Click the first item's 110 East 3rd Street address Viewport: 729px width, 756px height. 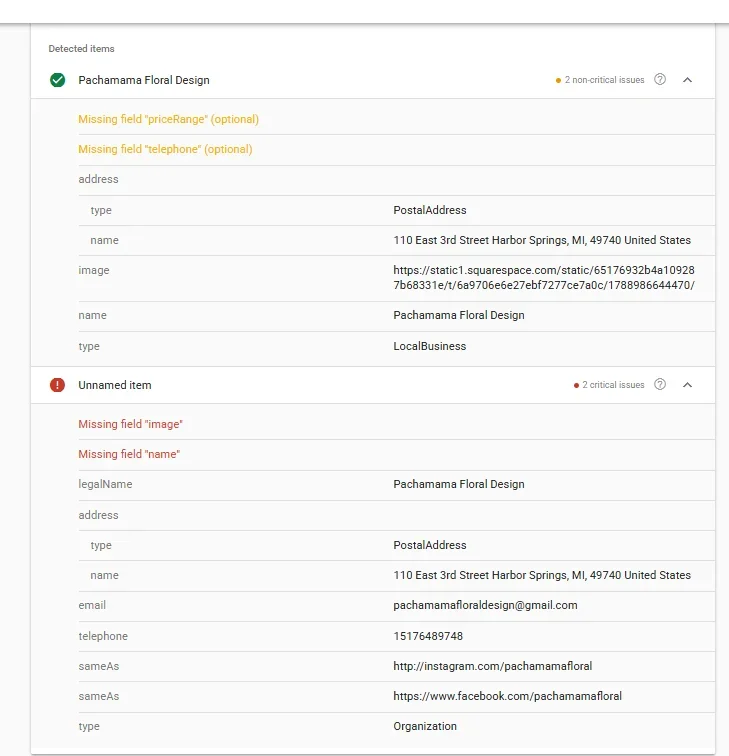pyautogui.click(x=542, y=240)
